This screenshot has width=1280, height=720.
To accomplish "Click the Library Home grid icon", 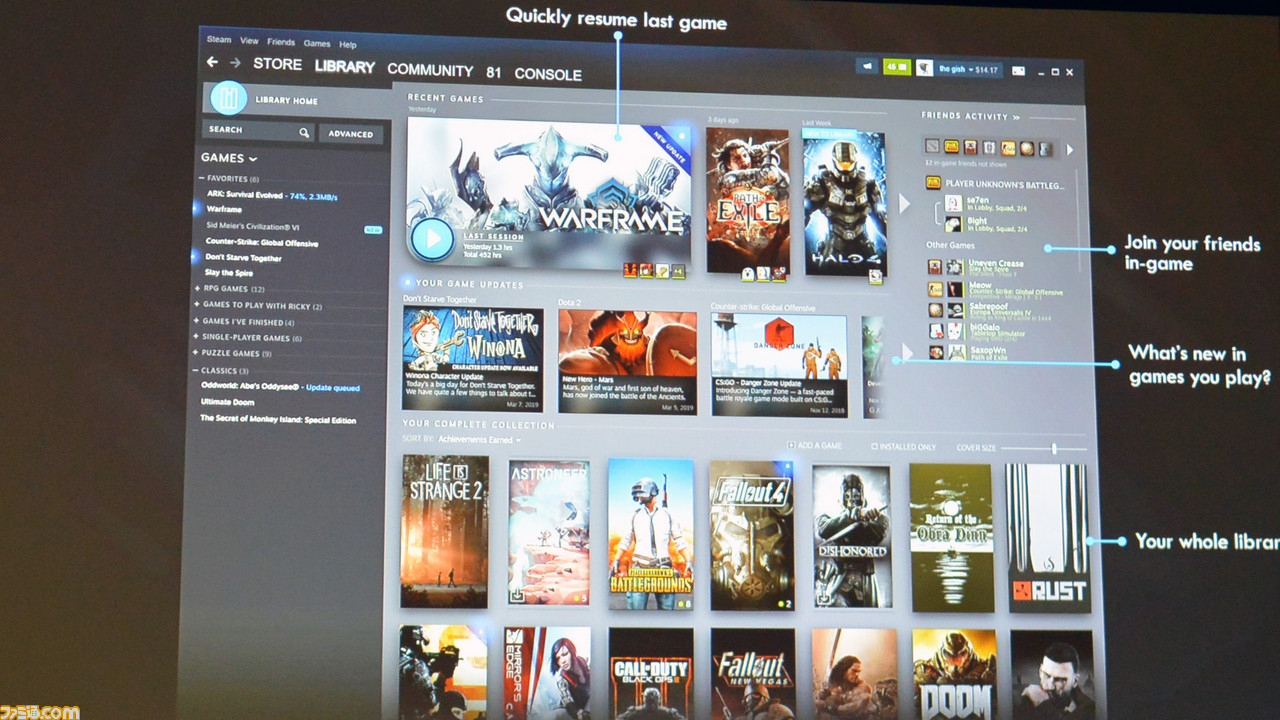I will tap(229, 98).
